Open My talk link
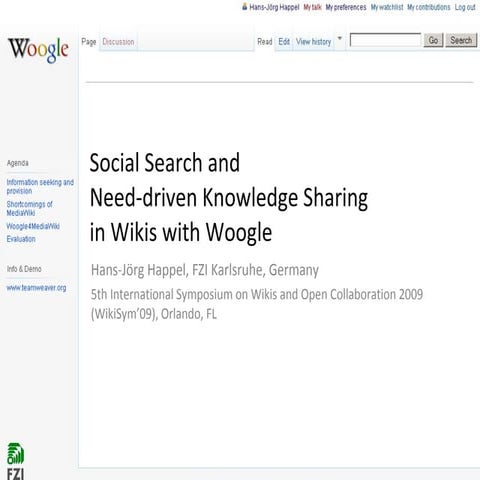Viewport: 480px width, 480px height. pyautogui.click(x=312, y=7)
